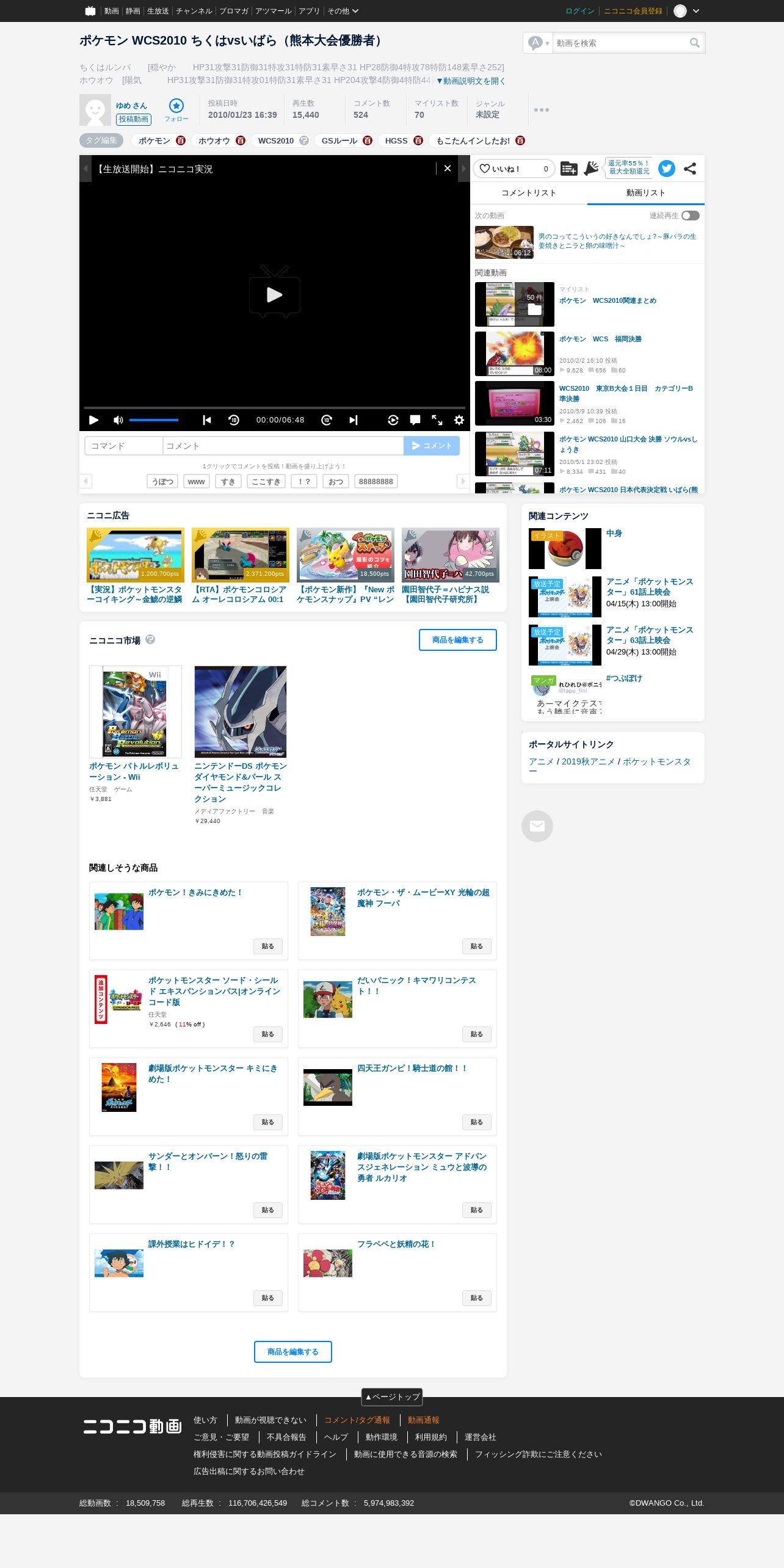Go to top via ▲ページトップ
784x1568 pixels.
click(392, 1397)
